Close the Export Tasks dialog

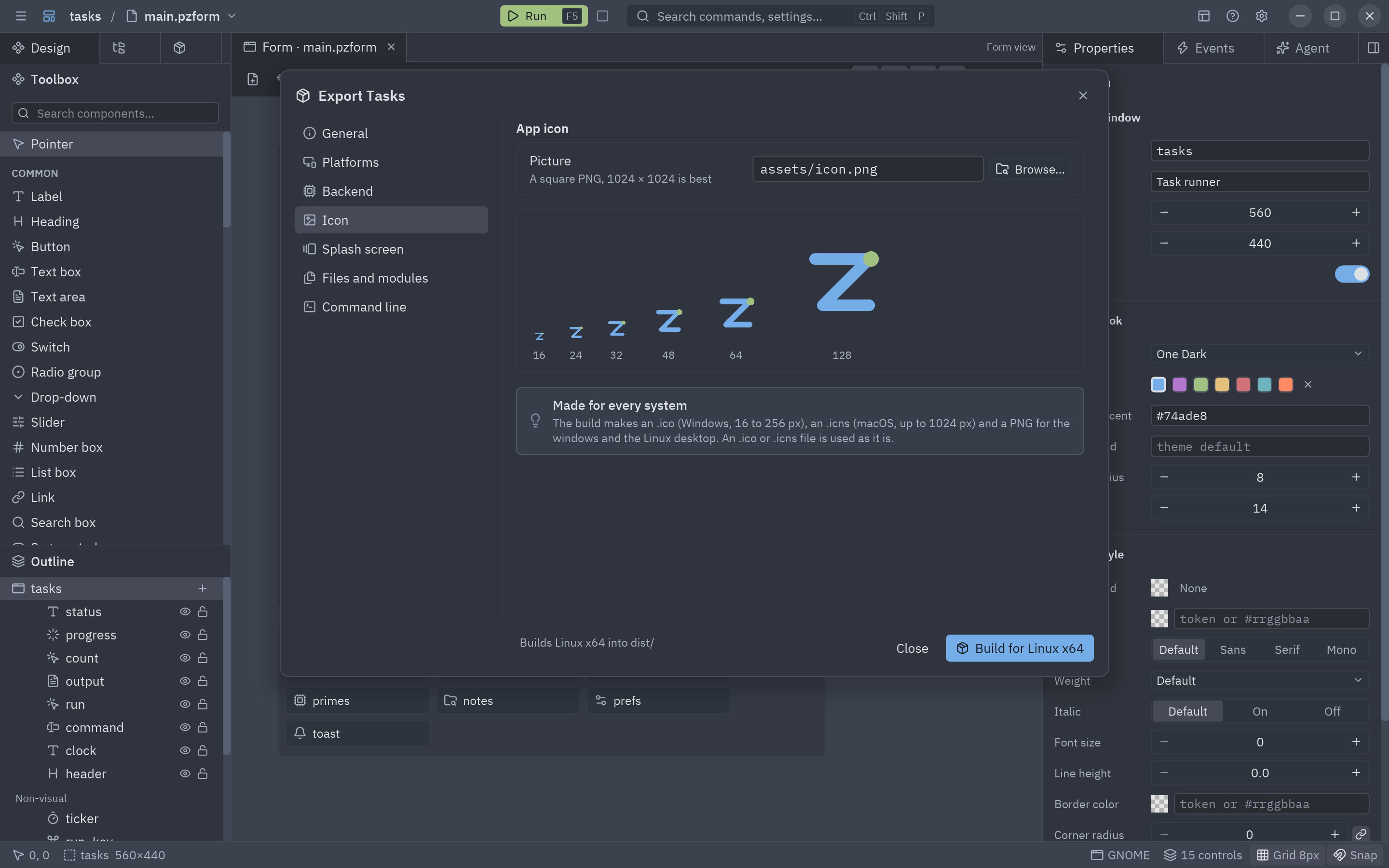[x=1082, y=95]
